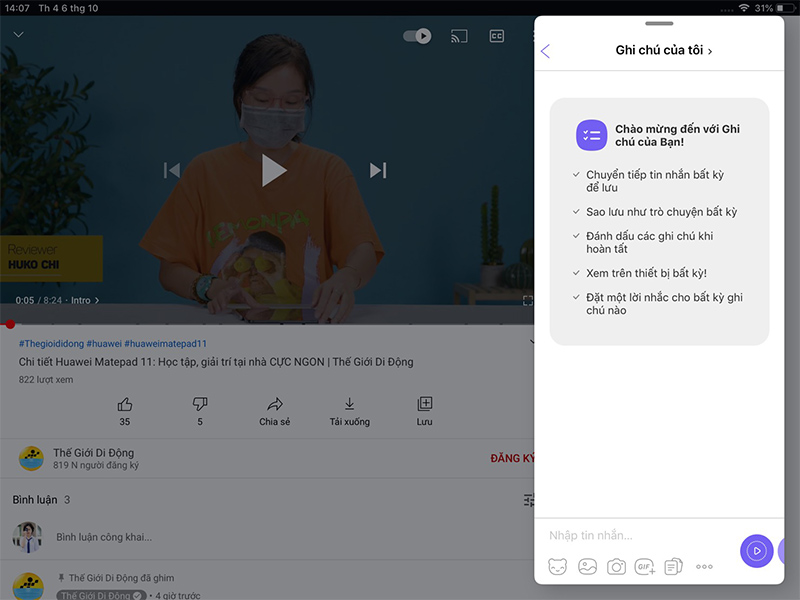800x600 pixels.
Task: Tap the Thế Giới Di Động verified comment badge
Action: [x=101, y=595]
